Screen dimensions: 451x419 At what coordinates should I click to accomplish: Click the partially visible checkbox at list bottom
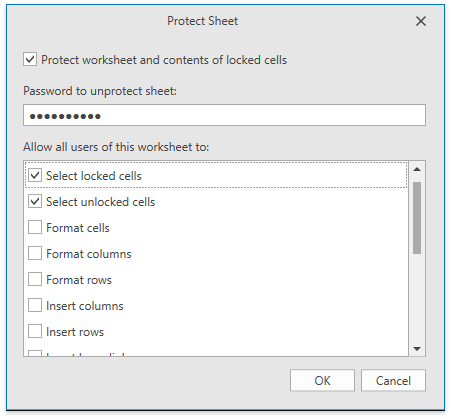click(x=35, y=353)
